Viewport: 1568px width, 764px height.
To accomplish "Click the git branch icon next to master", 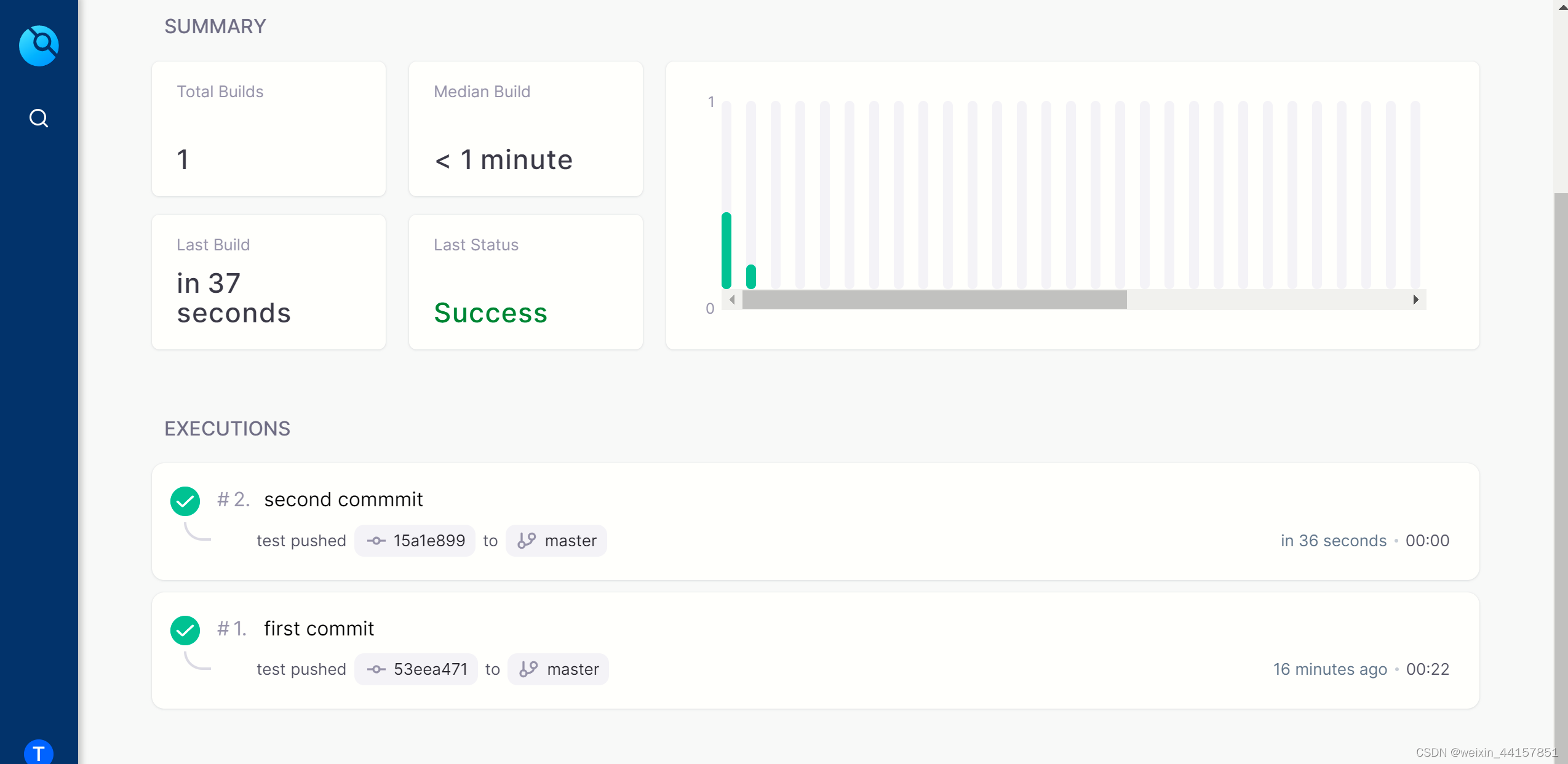I will (527, 540).
